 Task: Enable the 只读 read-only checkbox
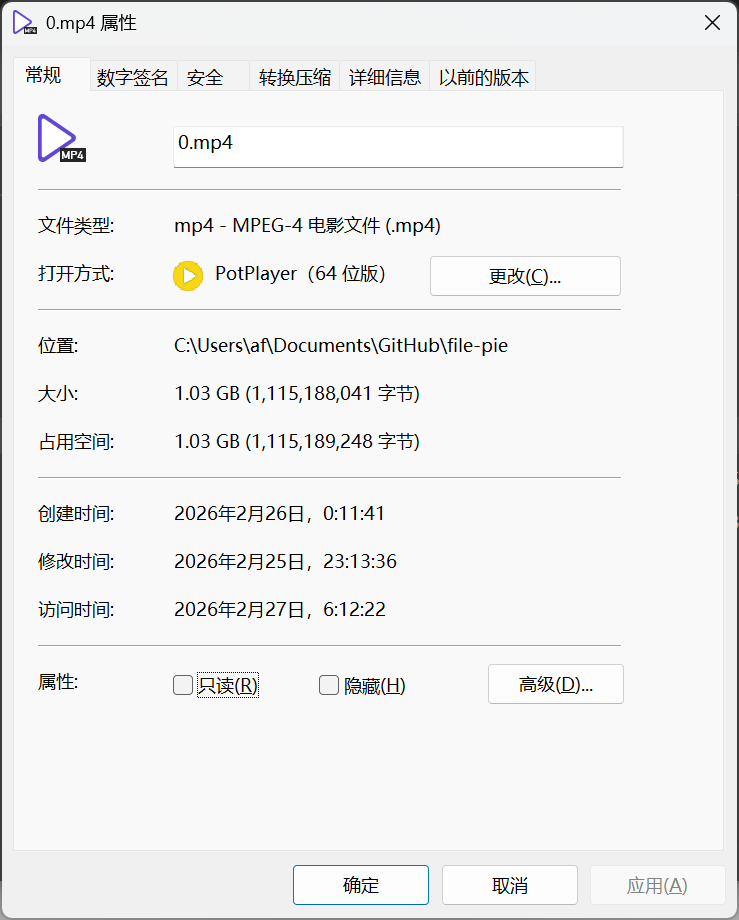click(x=183, y=685)
